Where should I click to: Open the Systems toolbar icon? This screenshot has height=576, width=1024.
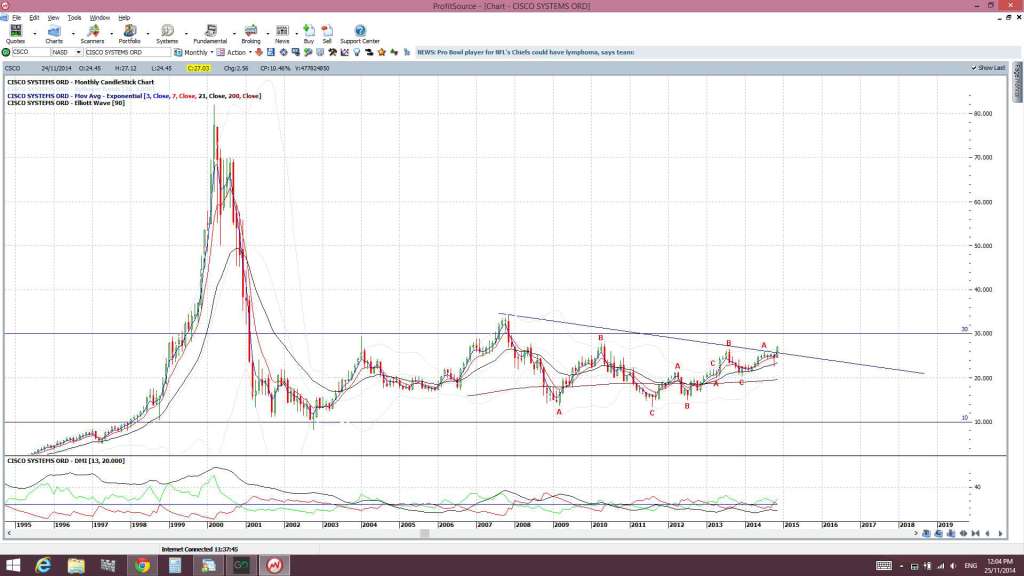(x=167, y=34)
